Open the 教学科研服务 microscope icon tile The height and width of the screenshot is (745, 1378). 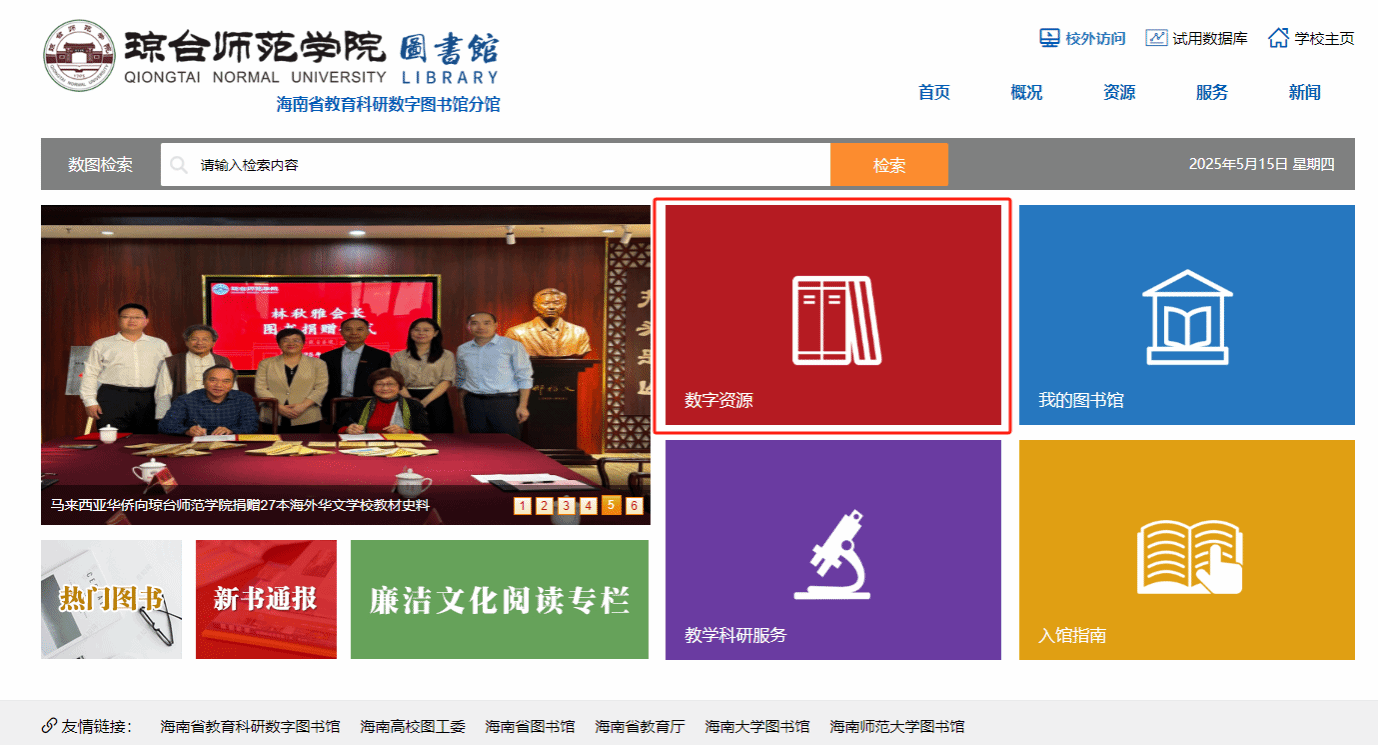[x=832, y=555]
